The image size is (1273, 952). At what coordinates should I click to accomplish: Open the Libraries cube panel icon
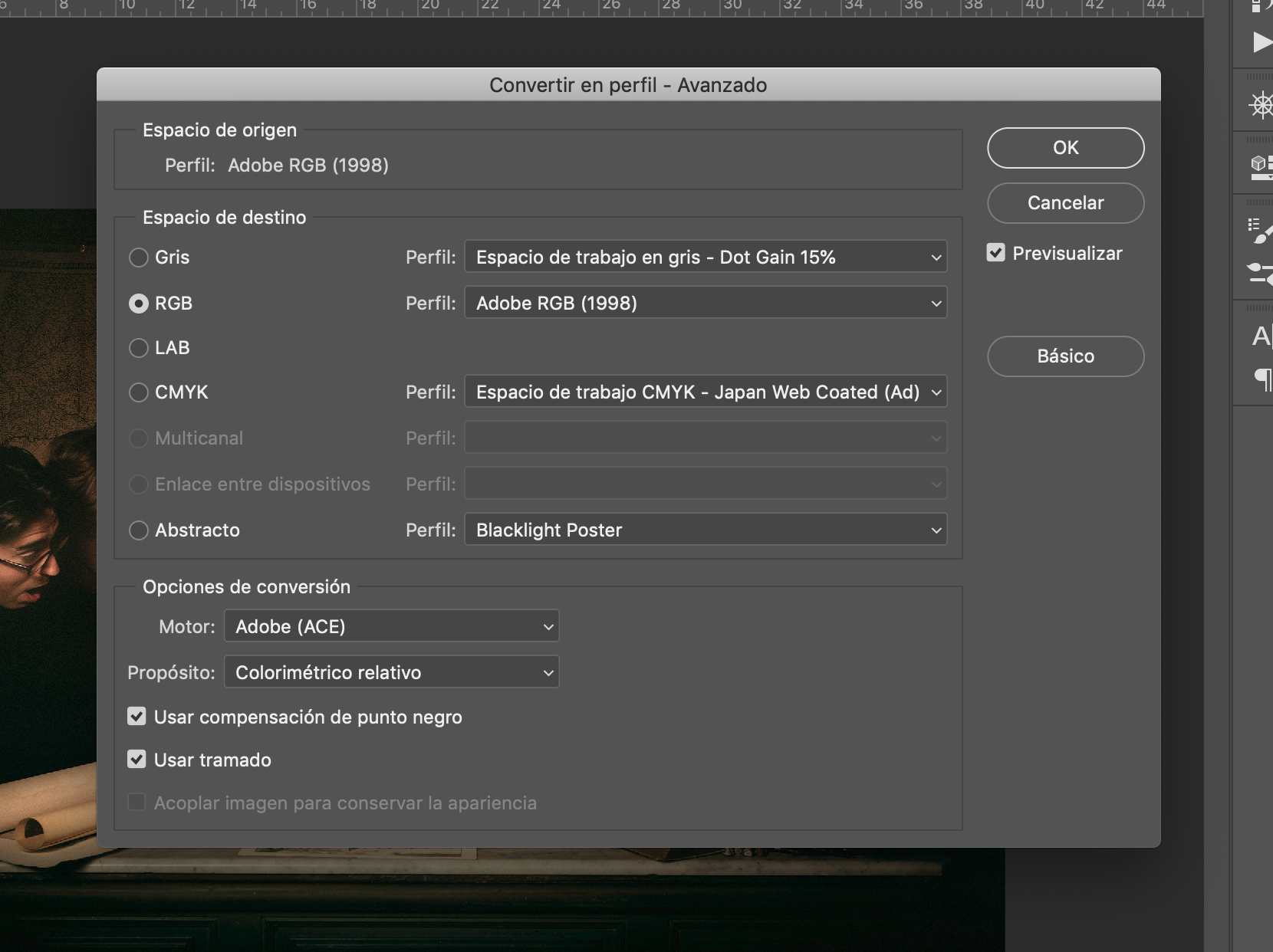(1261, 166)
